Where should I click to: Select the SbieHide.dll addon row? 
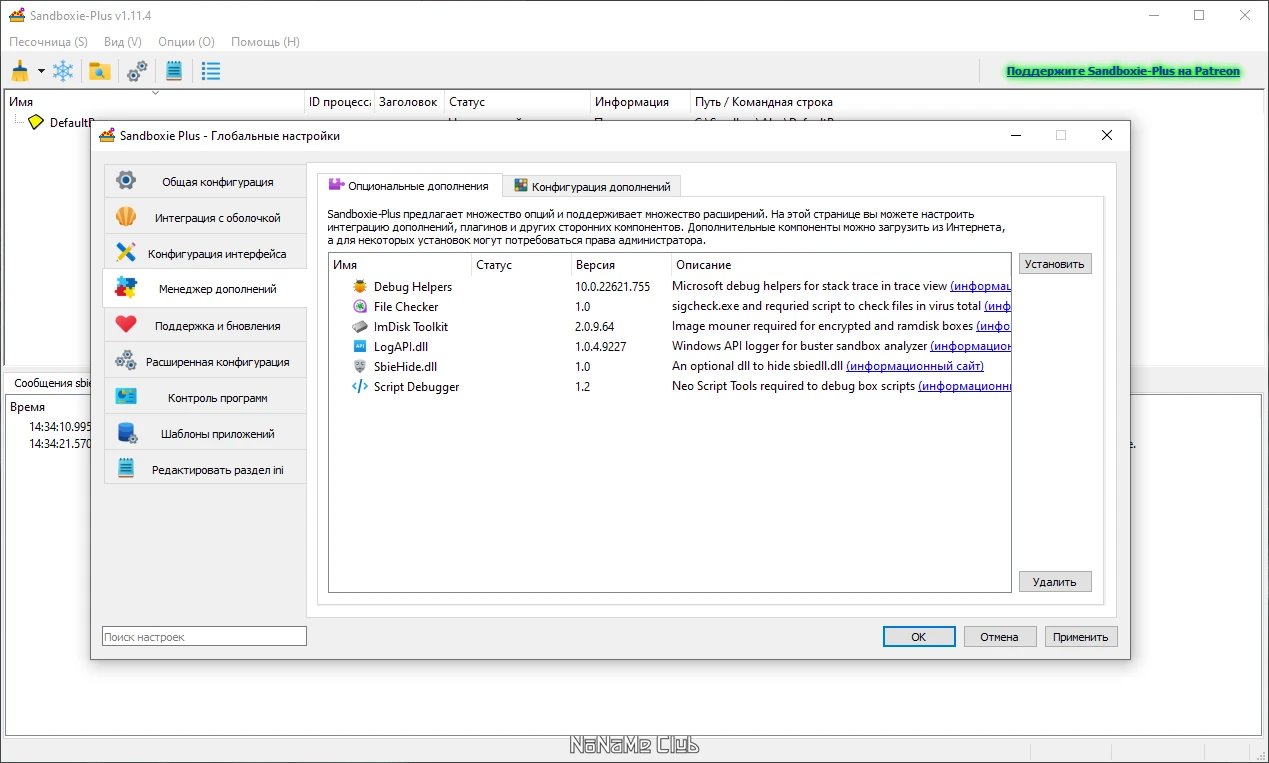(x=670, y=367)
